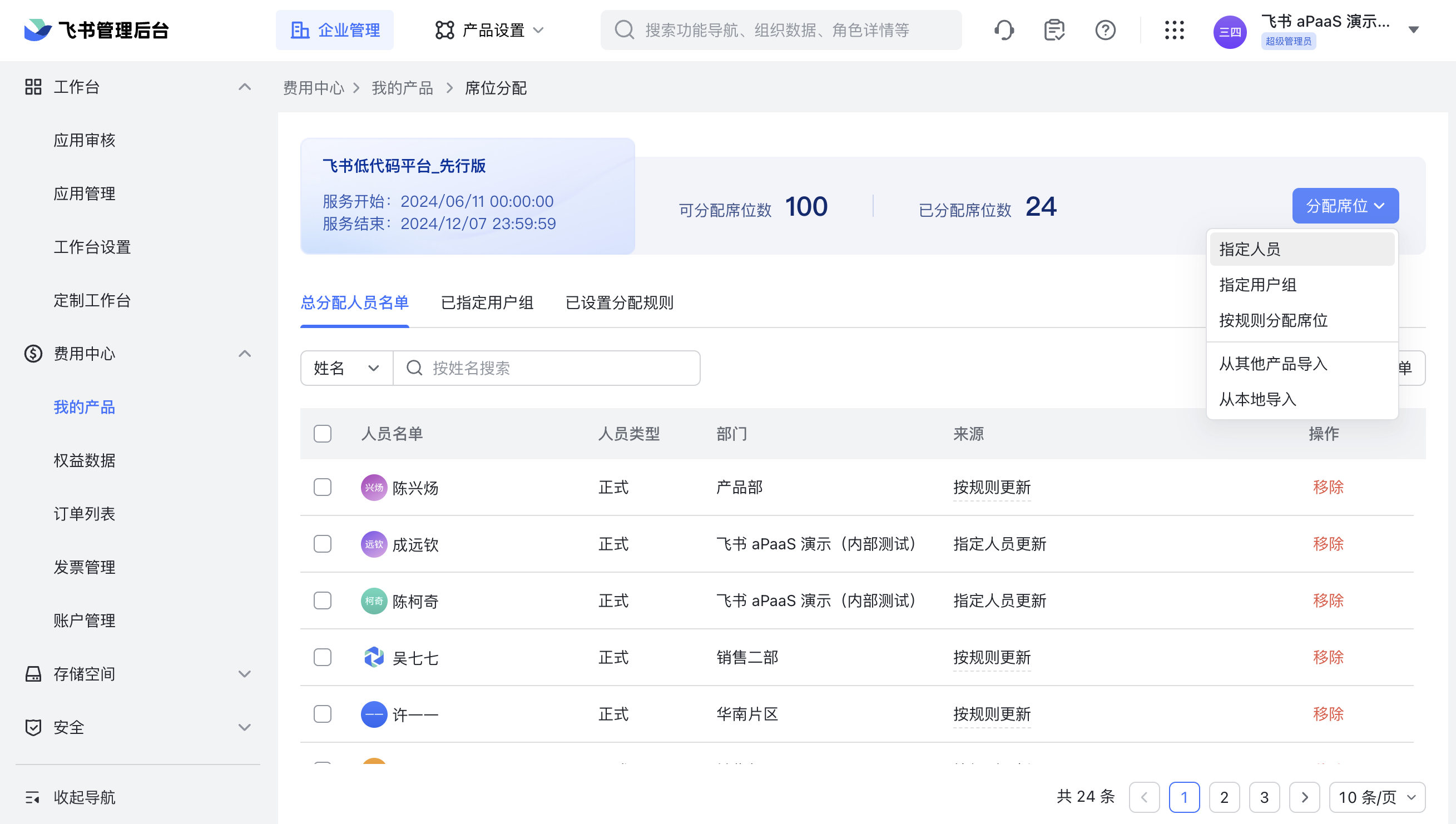
Task: Check the box for 成远钦
Action: pos(323,544)
